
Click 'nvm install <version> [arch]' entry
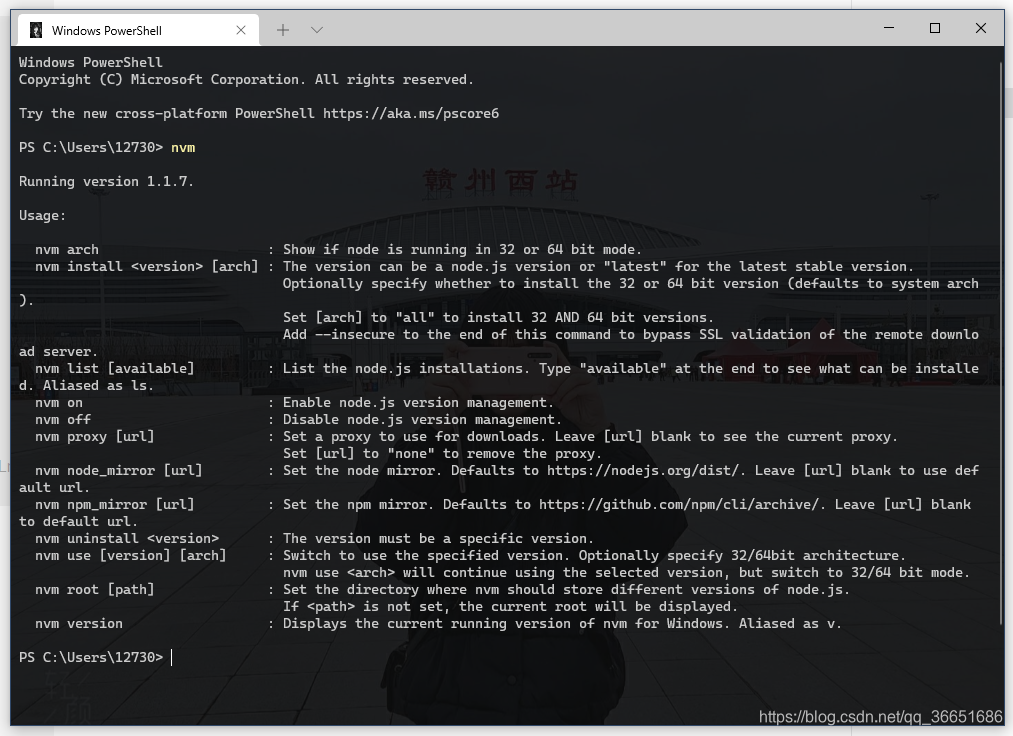147,266
